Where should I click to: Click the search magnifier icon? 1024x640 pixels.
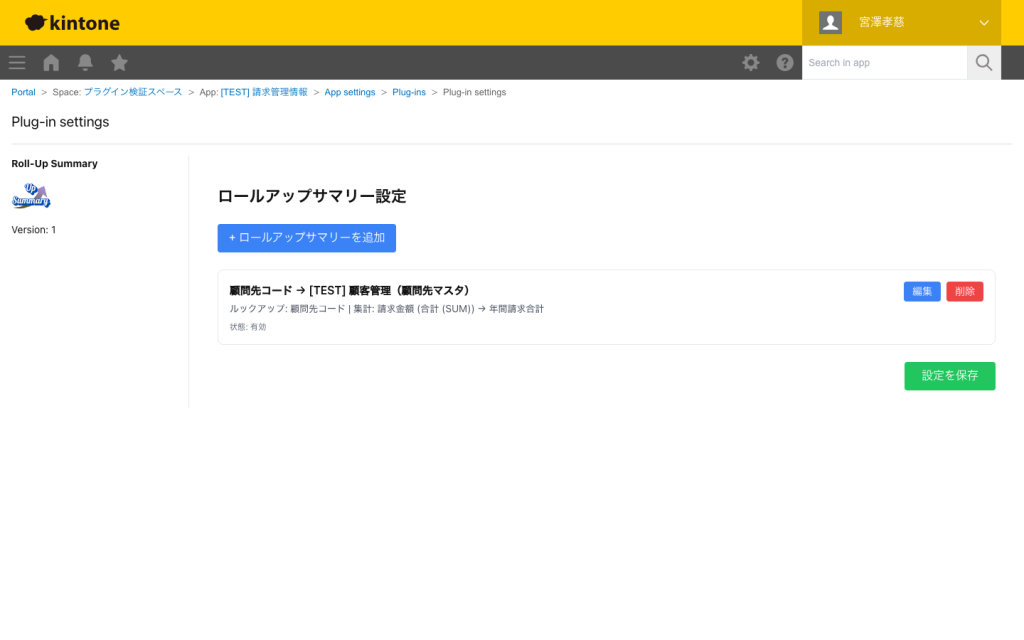tap(983, 62)
